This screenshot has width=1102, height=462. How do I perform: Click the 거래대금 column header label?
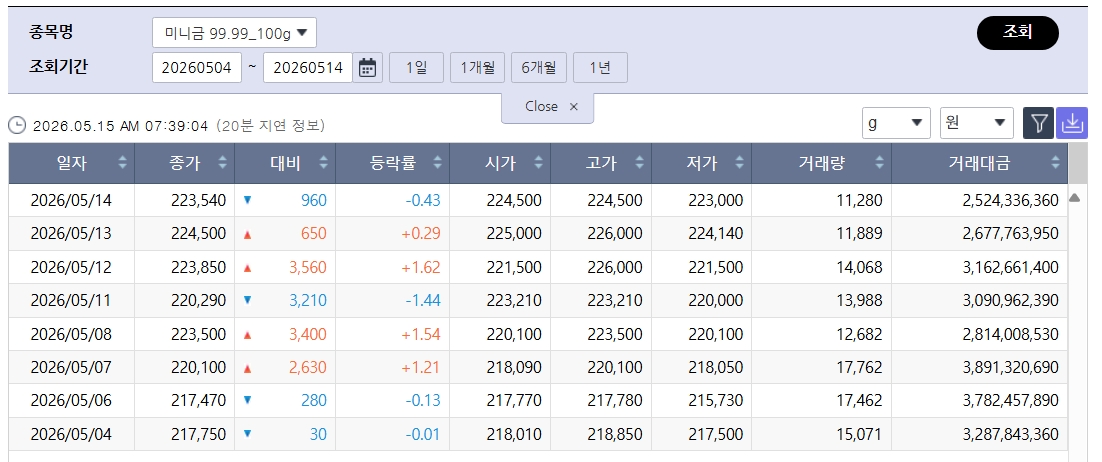tap(979, 163)
